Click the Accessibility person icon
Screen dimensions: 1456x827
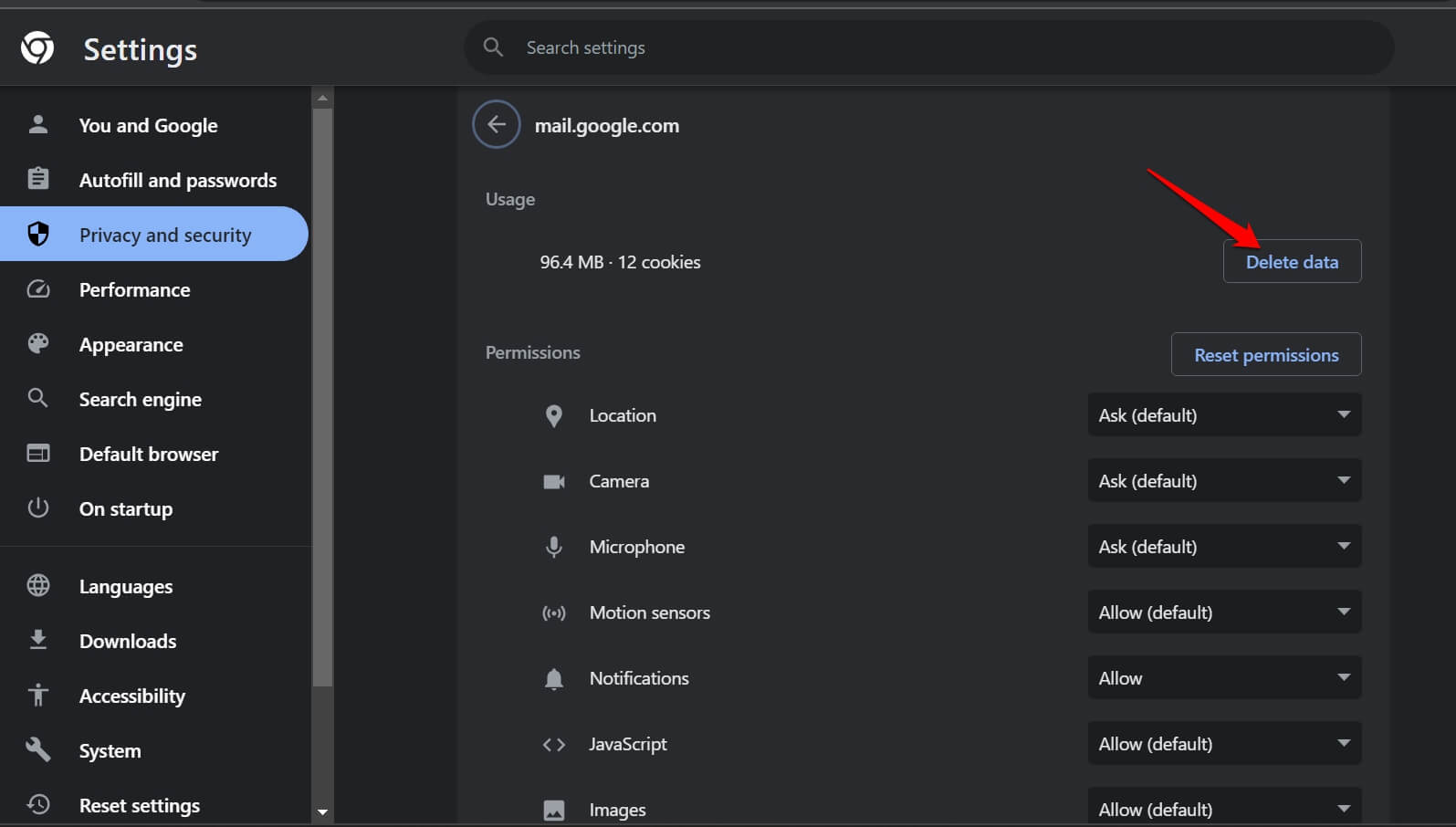click(x=38, y=695)
